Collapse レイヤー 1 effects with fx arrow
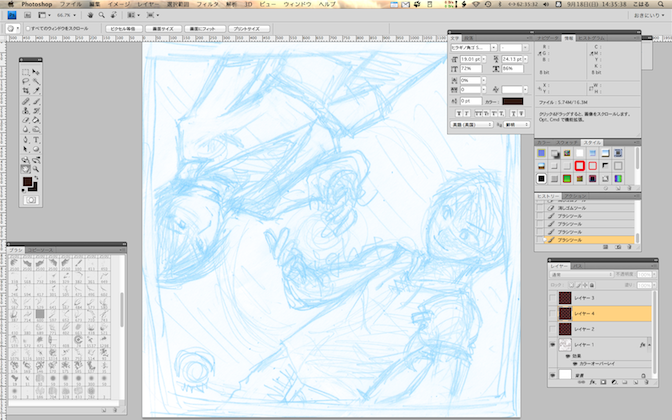Viewport: 672px width, 420px height. pyautogui.click(x=649, y=345)
